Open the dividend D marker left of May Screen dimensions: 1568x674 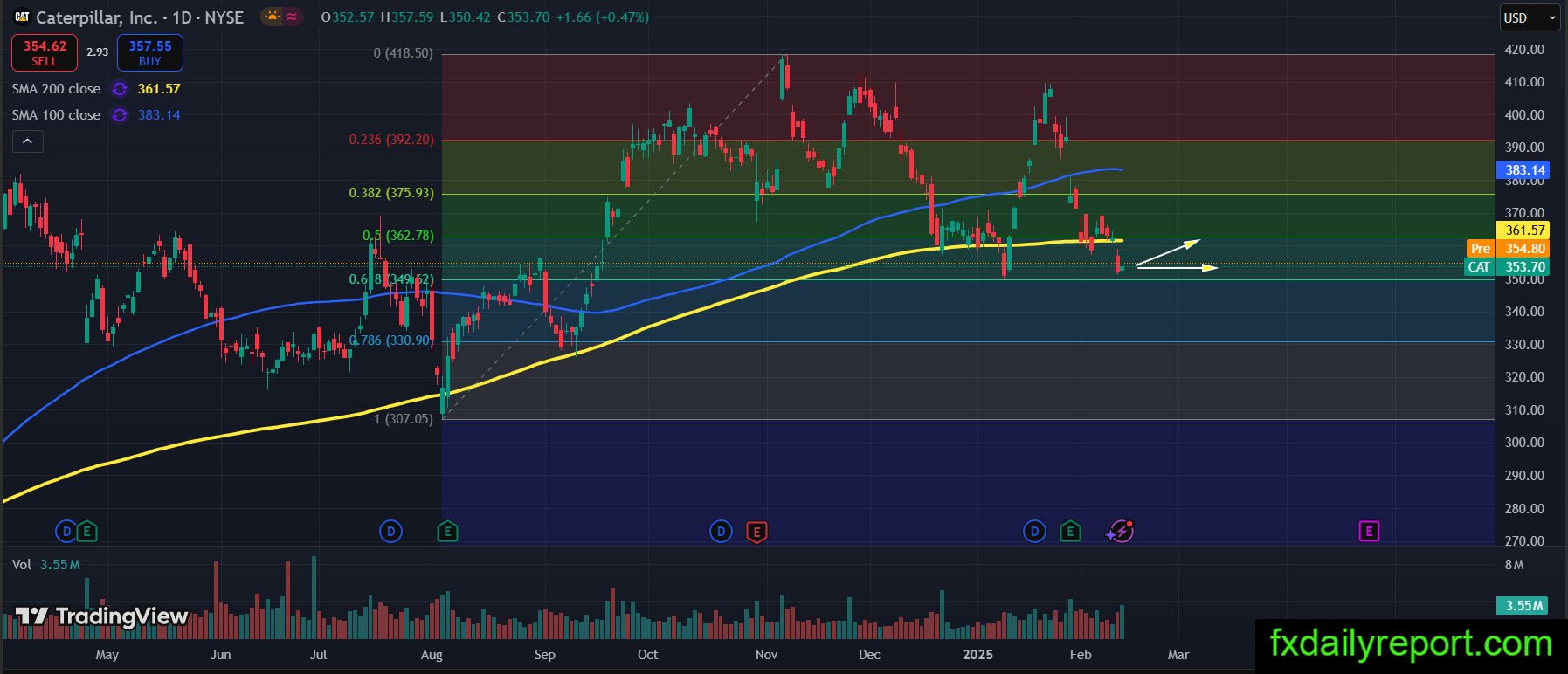[x=66, y=531]
